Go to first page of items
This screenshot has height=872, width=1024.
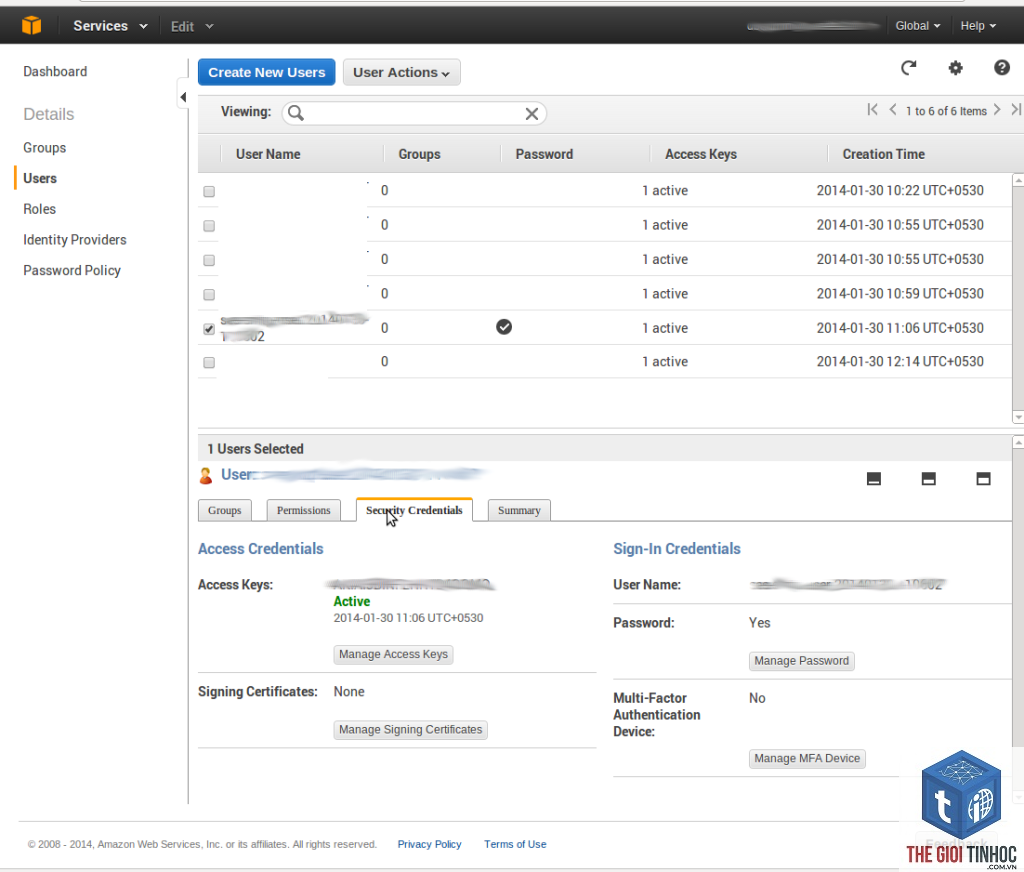872,110
